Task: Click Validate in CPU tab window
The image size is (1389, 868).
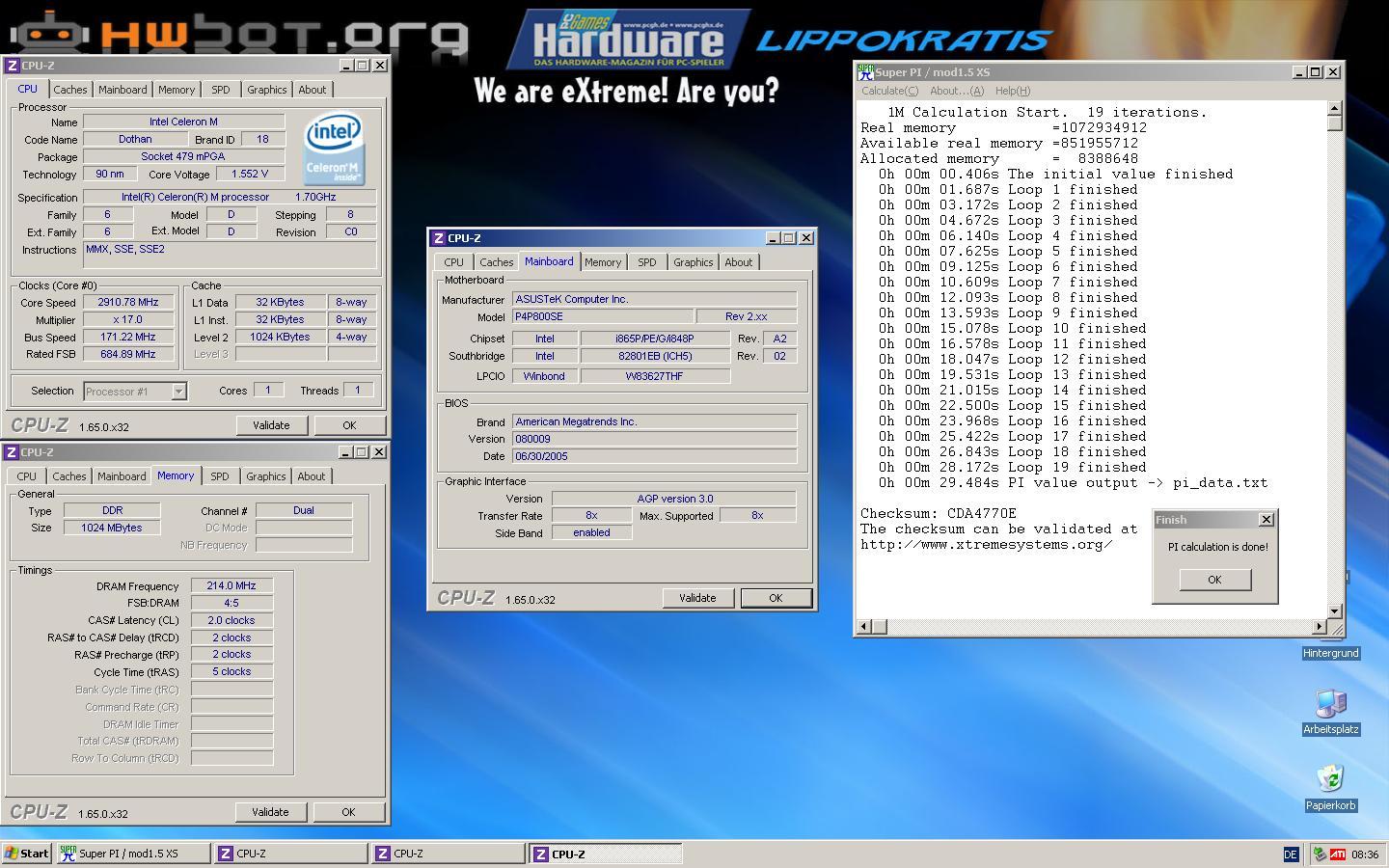Action: pos(271,425)
